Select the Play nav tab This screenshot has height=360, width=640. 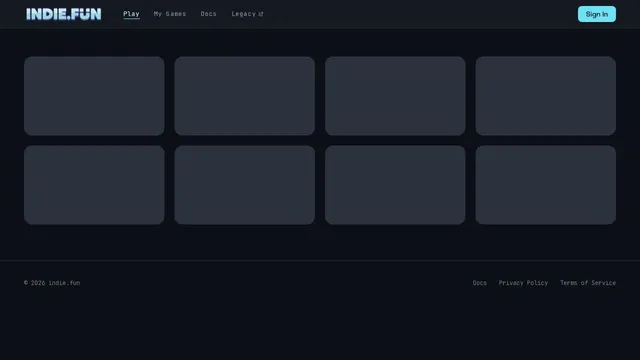pyautogui.click(x=131, y=14)
